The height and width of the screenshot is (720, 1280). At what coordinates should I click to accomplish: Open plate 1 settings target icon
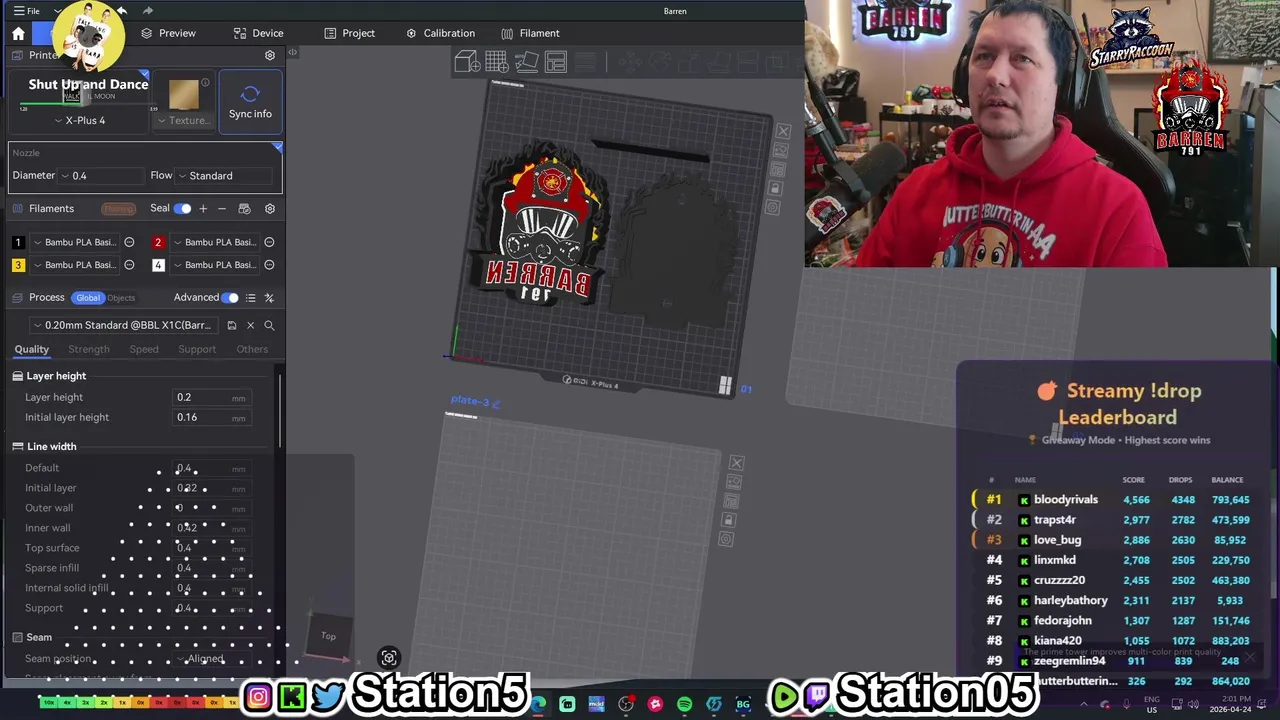pos(772,207)
